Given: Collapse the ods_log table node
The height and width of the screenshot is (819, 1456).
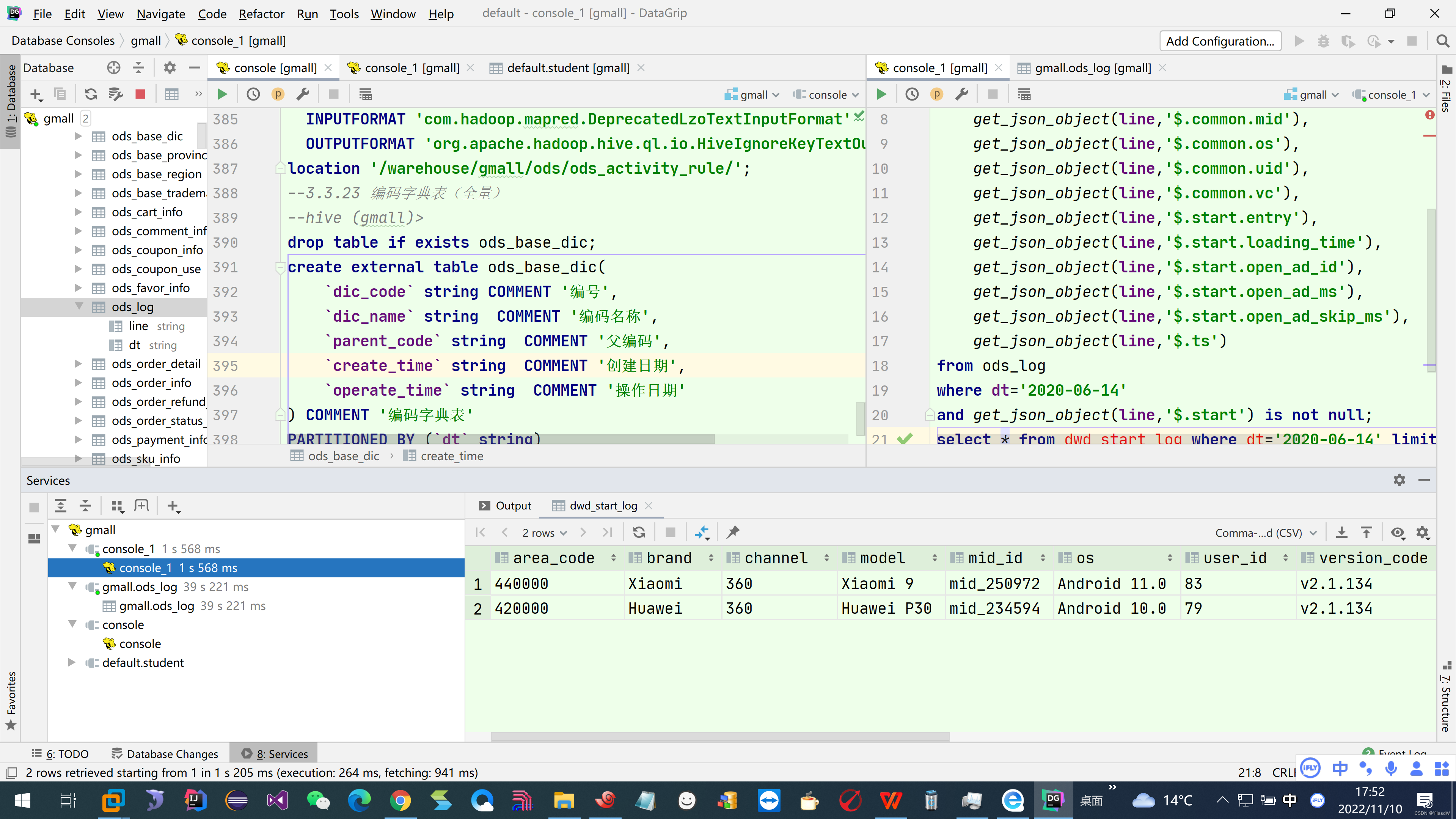Looking at the screenshot, I should point(79,307).
